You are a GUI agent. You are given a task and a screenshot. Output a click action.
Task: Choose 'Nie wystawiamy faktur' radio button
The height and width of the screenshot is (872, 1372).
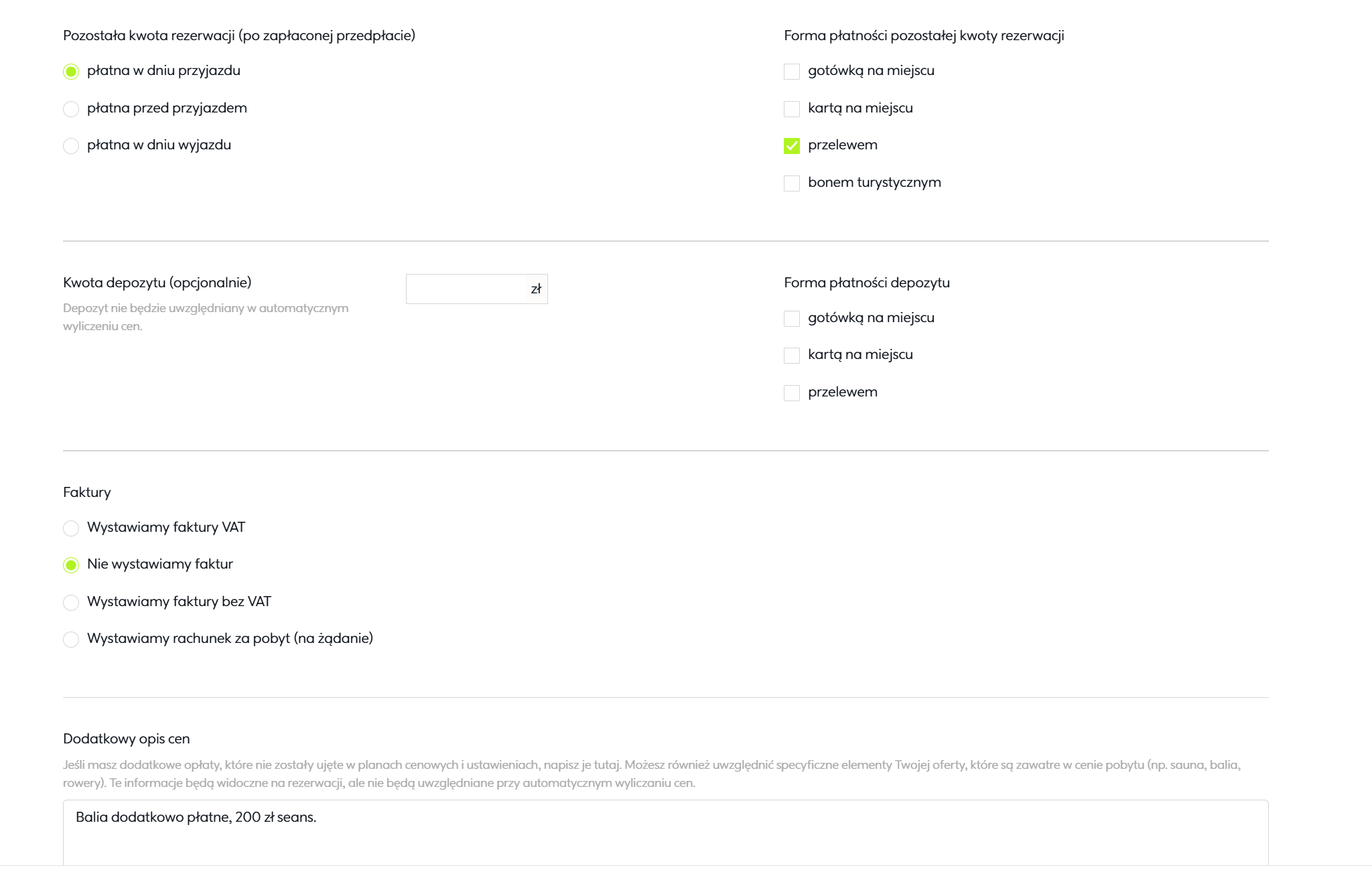(71, 565)
